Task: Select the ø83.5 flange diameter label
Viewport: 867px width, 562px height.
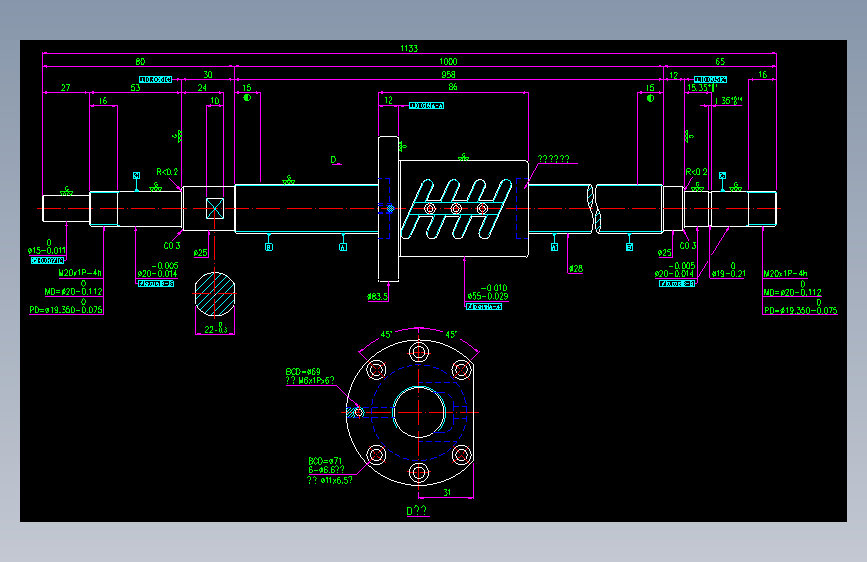Action: pyautogui.click(x=378, y=296)
